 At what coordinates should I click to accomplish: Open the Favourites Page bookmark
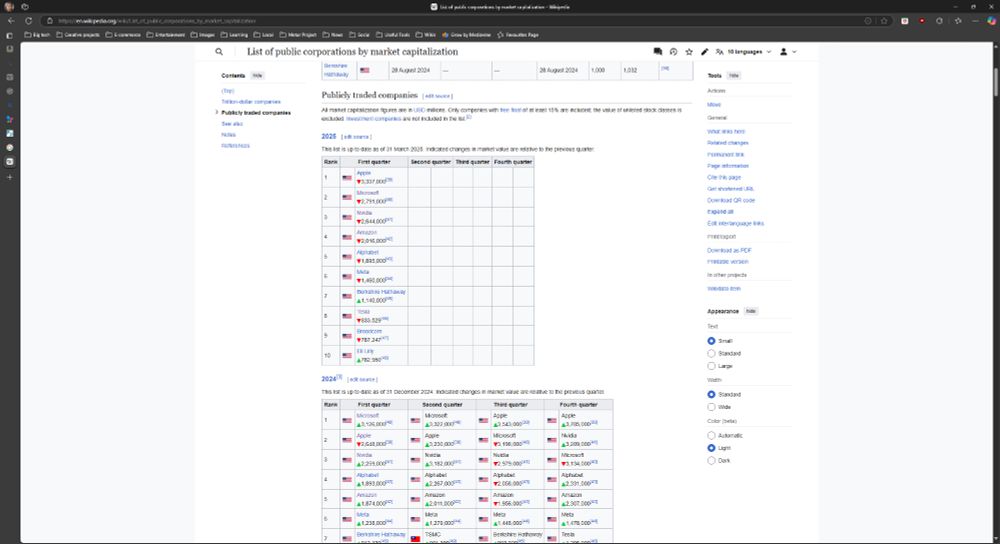tap(518, 35)
